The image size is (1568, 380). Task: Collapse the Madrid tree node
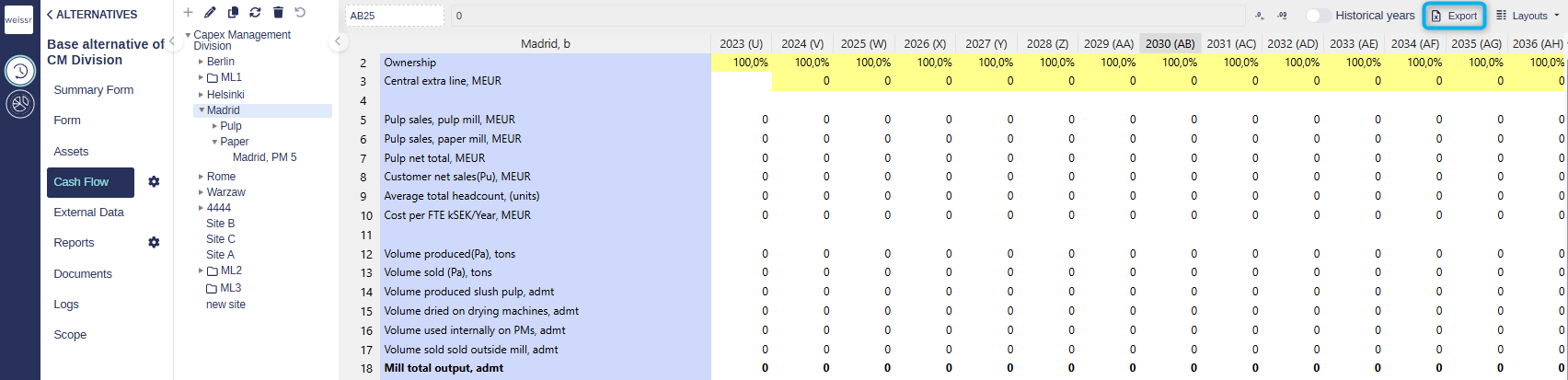200,110
